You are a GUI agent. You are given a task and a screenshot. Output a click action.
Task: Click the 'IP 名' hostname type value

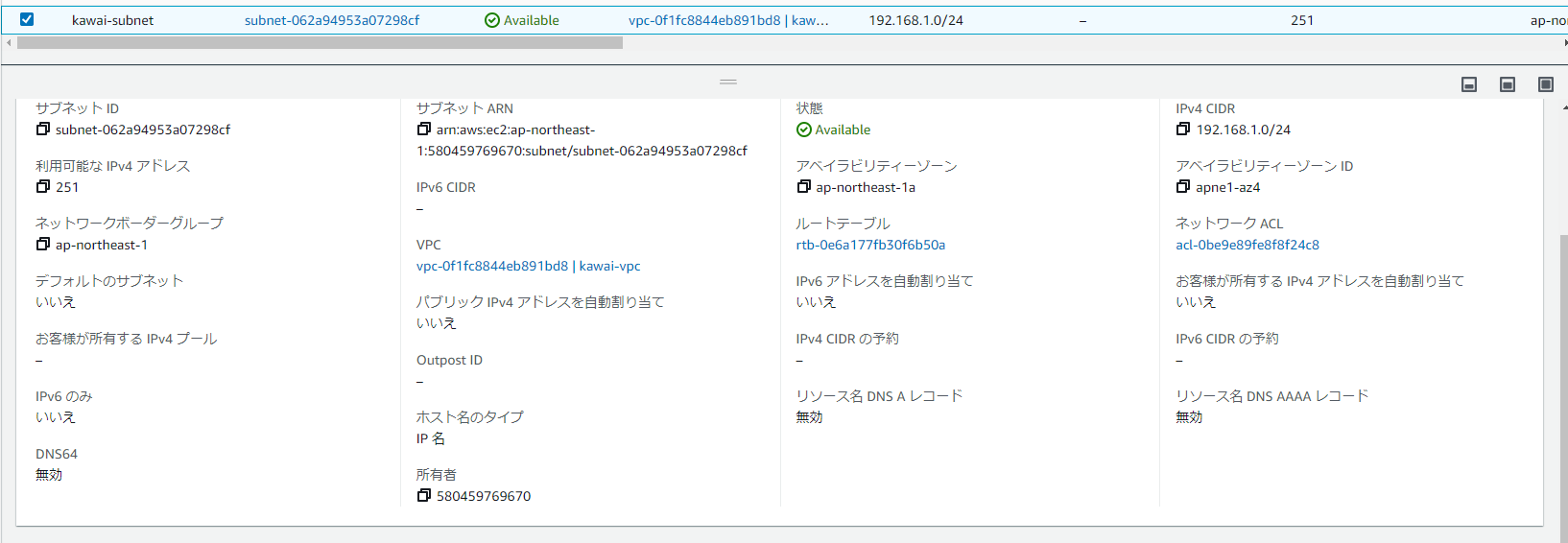pyautogui.click(x=431, y=438)
